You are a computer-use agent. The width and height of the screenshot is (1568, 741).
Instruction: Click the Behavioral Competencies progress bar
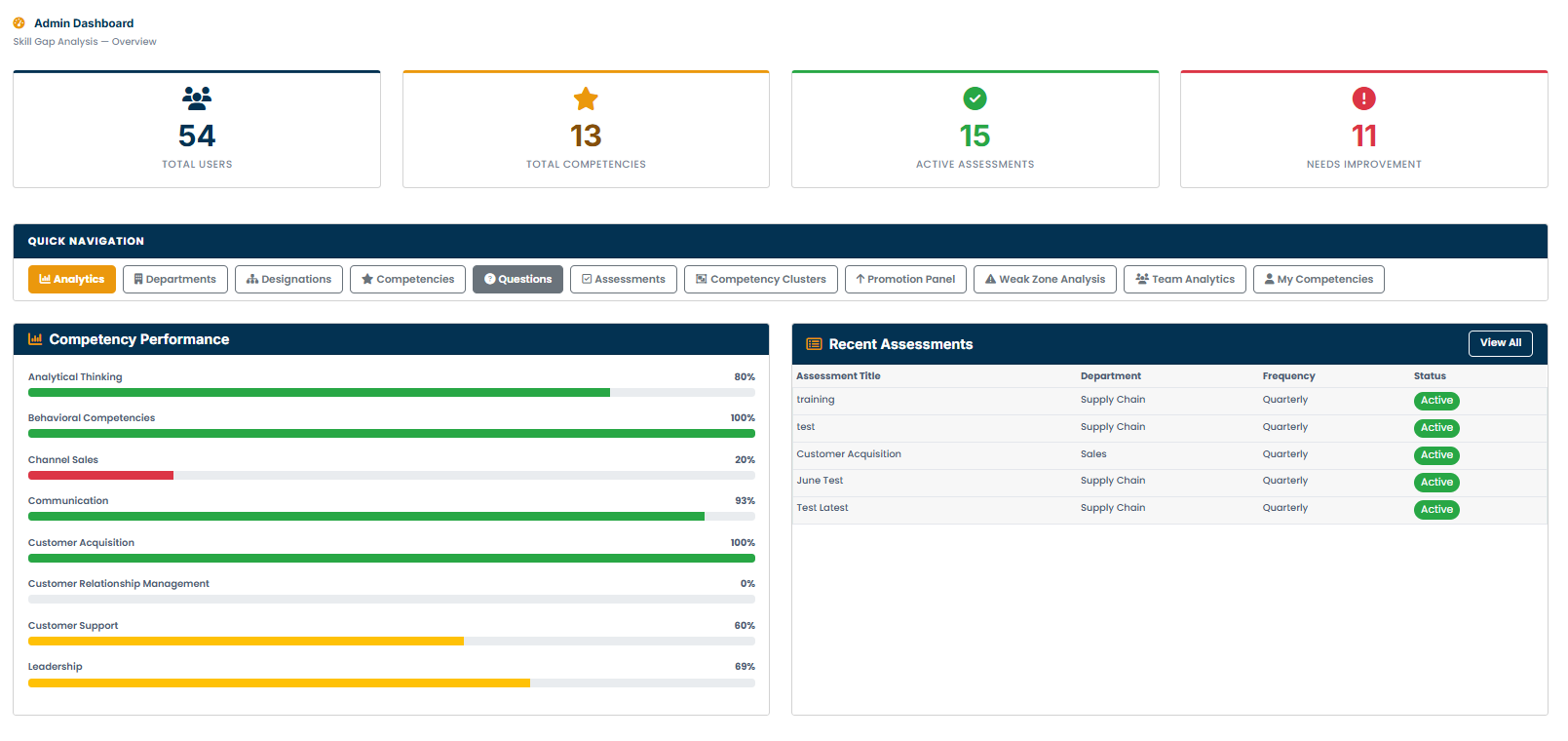pos(392,434)
